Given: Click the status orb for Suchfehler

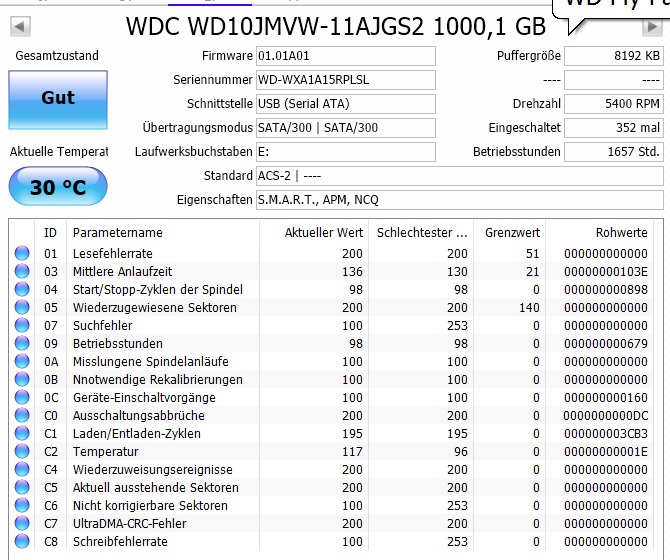Looking at the screenshot, I should (x=22, y=325).
